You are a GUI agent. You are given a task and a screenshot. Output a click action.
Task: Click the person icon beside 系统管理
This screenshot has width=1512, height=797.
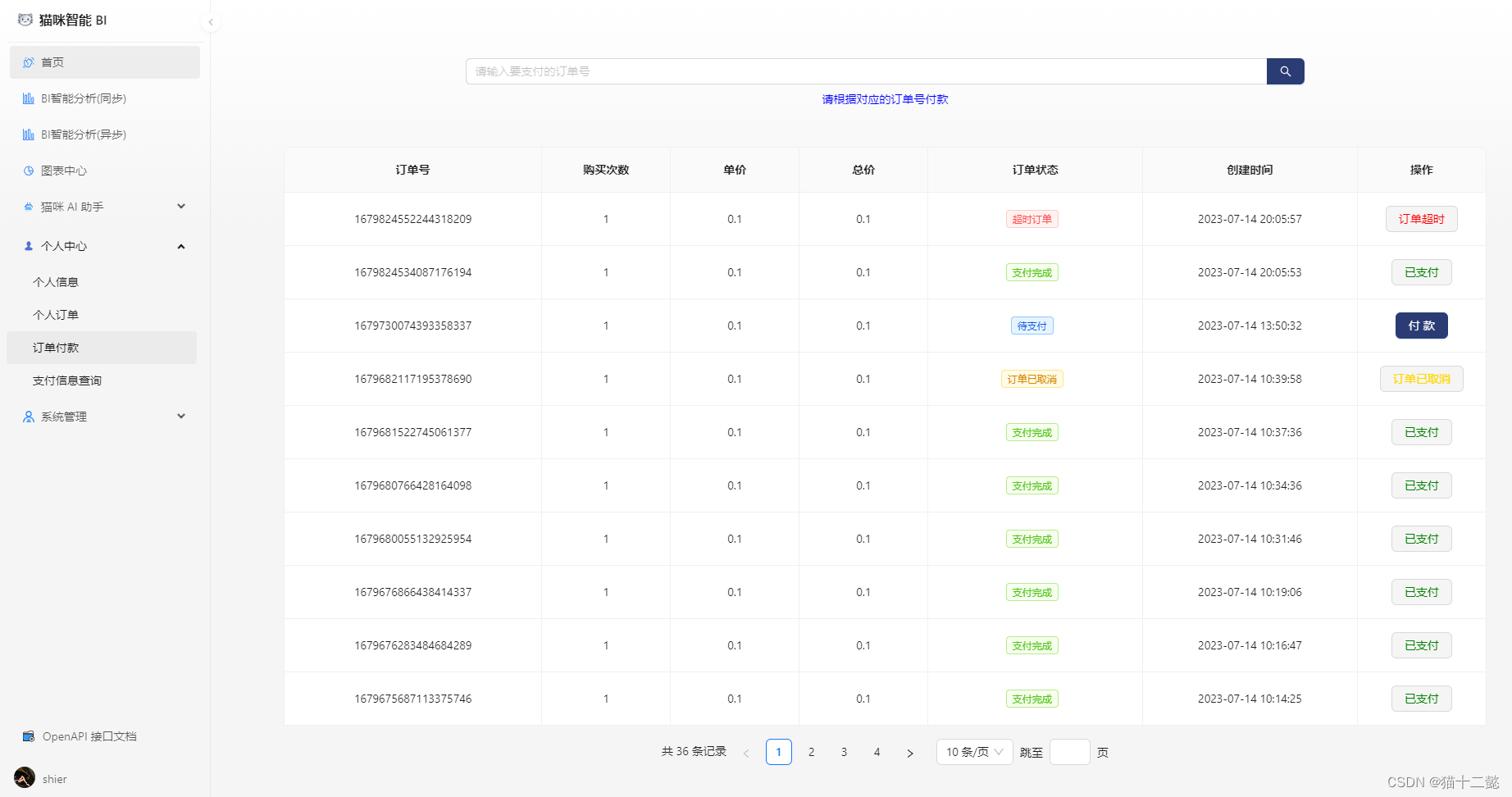29,417
